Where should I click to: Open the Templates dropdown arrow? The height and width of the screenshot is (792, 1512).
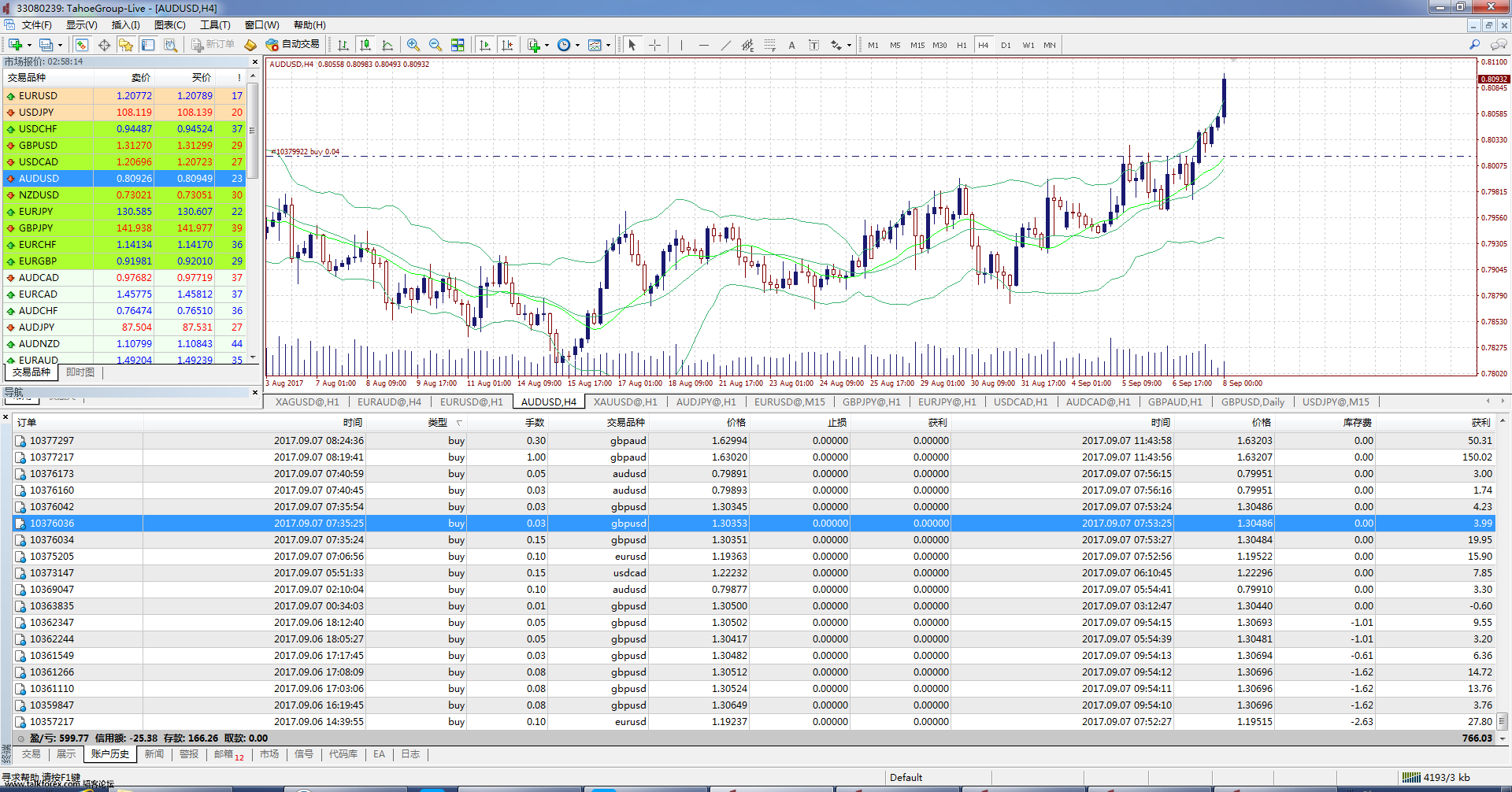608,46
